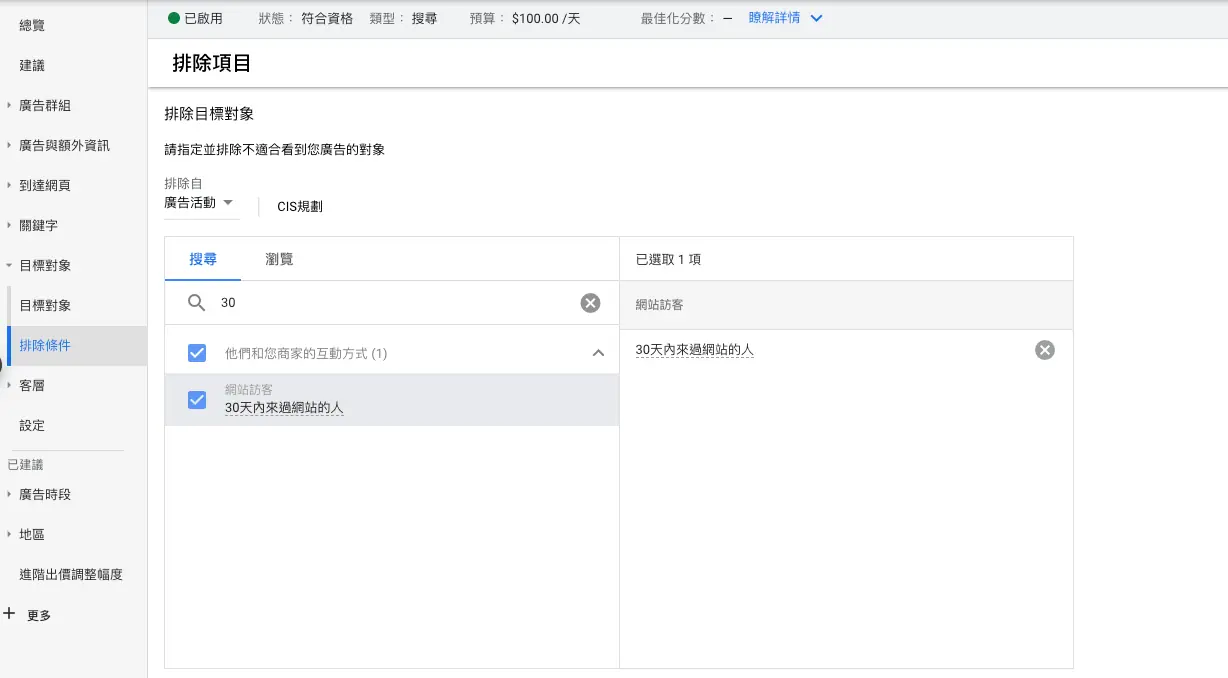Expand the 到達網頁 sidebar arrow
Screen dimensions: 1228x678
tap(9, 185)
